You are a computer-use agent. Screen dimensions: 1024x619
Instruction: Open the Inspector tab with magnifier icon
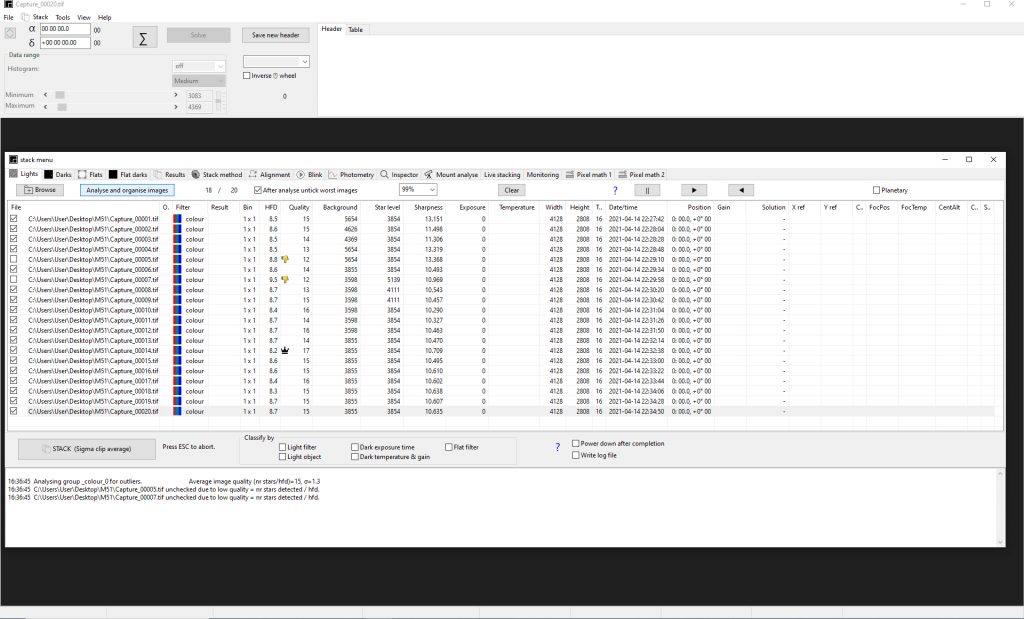[x=399, y=175]
